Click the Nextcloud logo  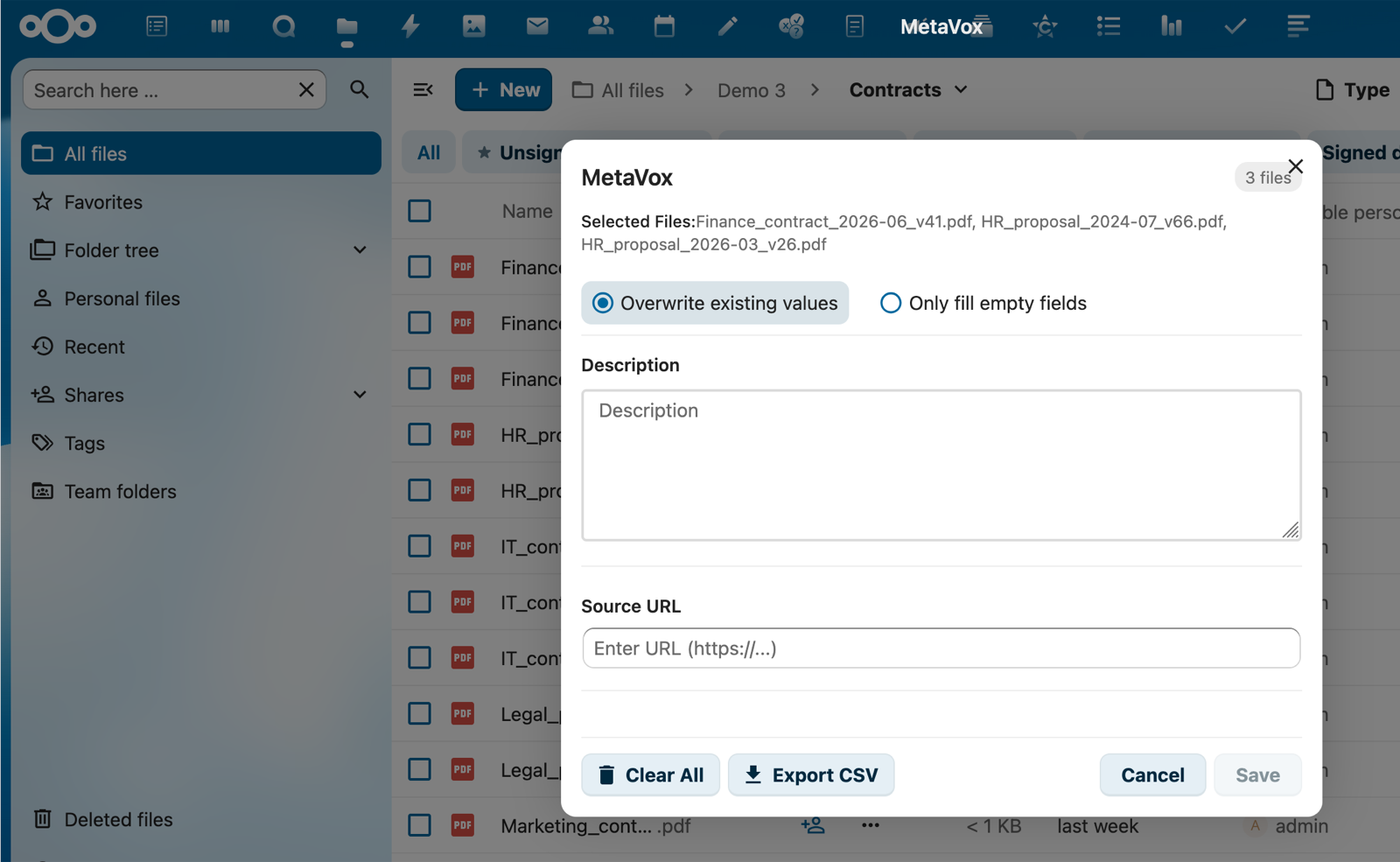58,26
